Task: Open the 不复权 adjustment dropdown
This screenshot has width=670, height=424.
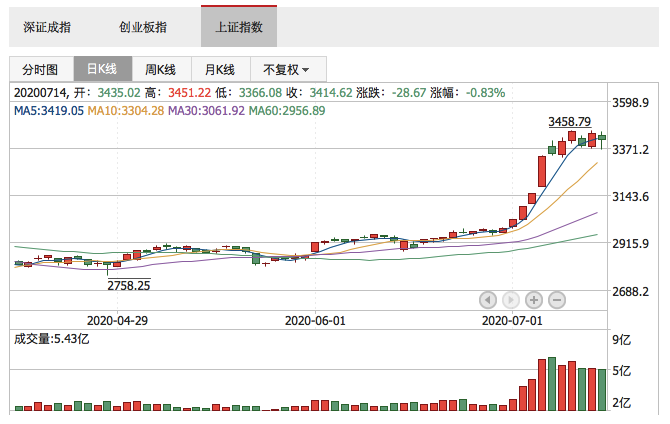Action: pos(288,69)
